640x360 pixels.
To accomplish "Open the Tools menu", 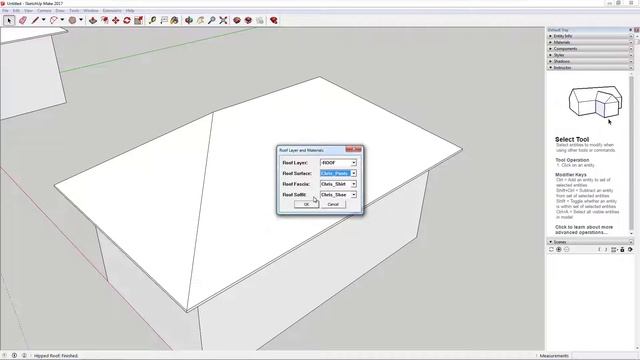I will [x=74, y=10].
